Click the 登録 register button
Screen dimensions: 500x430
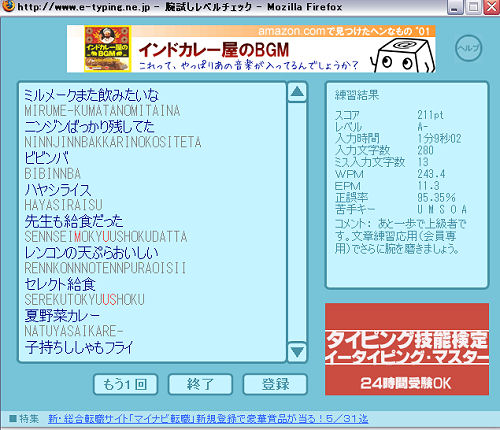tap(275, 384)
